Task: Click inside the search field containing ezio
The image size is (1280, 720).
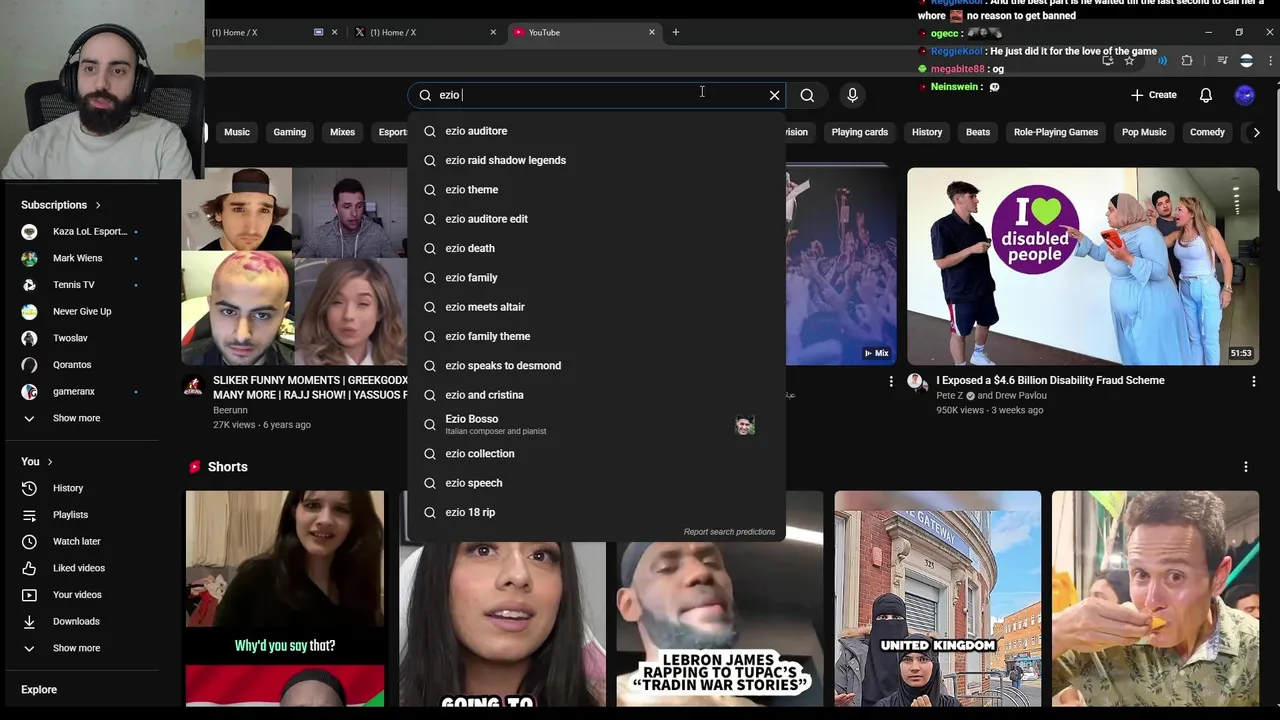Action: [x=596, y=95]
